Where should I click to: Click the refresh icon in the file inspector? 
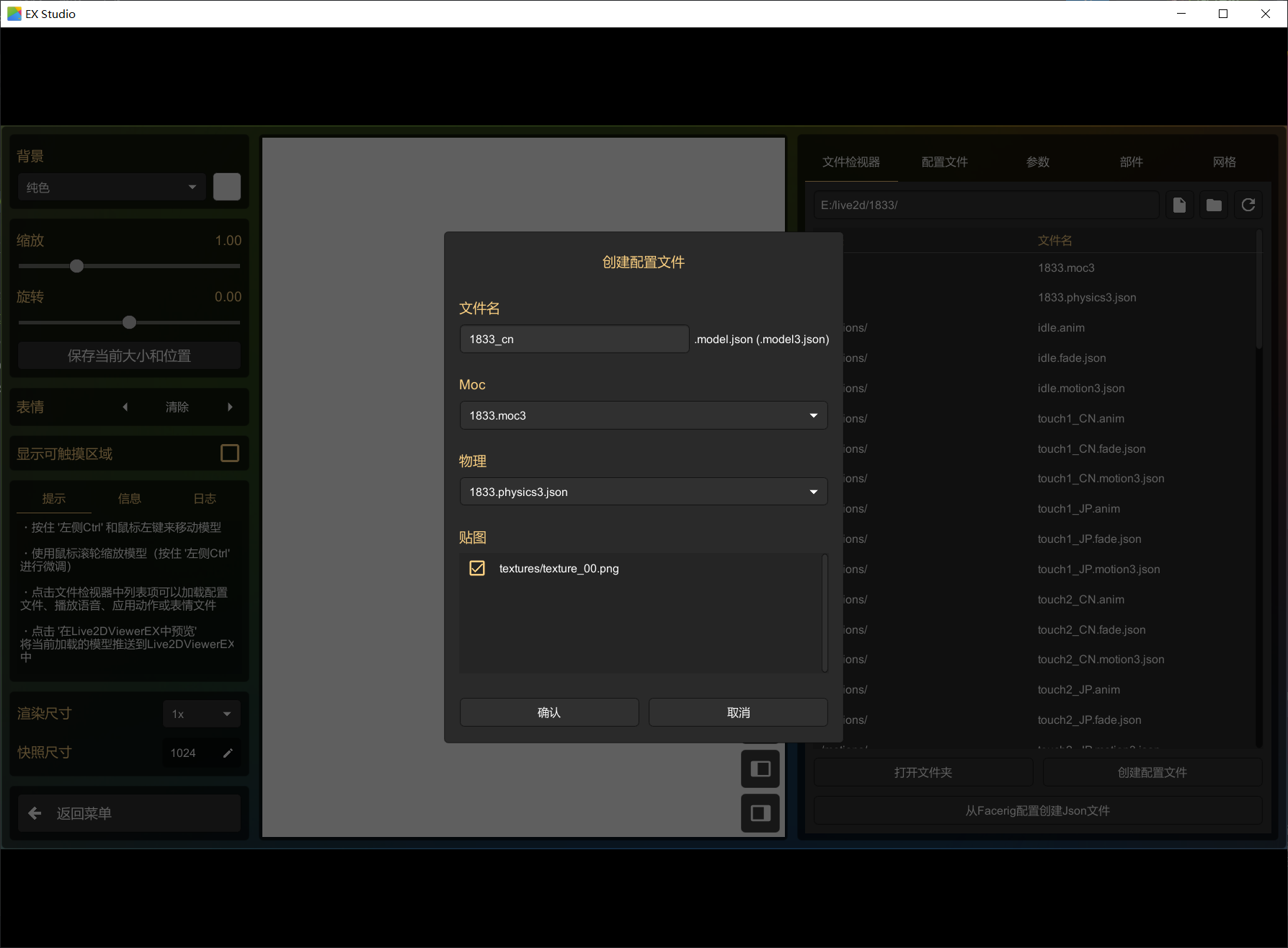click(x=1248, y=205)
